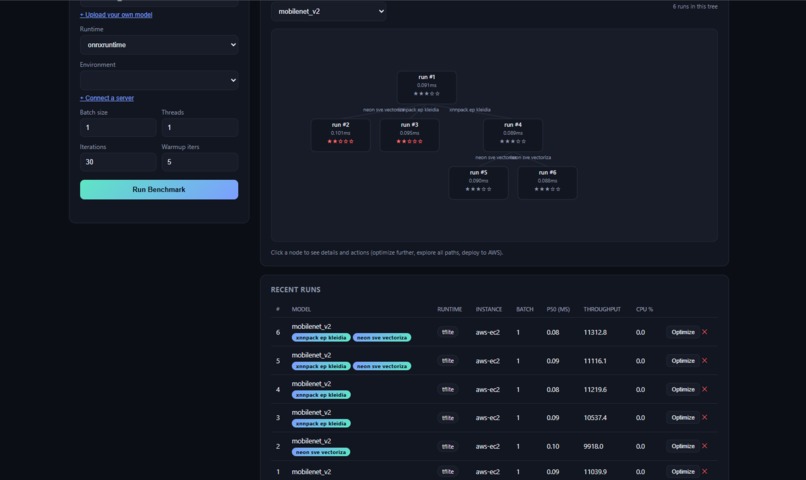
Task: Delete run 1 with its red X
Action: [x=705, y=471]
